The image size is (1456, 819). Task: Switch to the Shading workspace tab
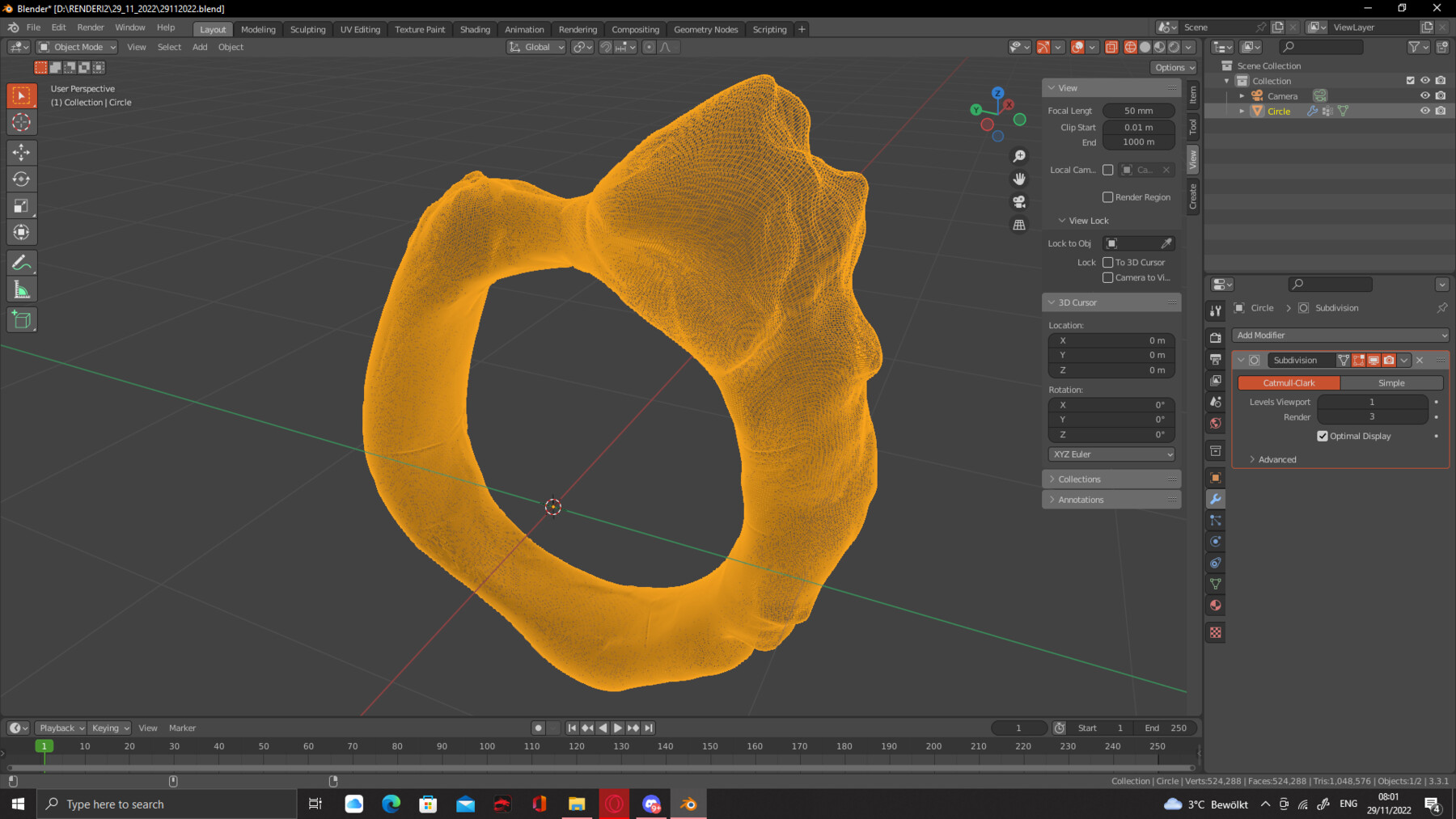click(475, 29)
